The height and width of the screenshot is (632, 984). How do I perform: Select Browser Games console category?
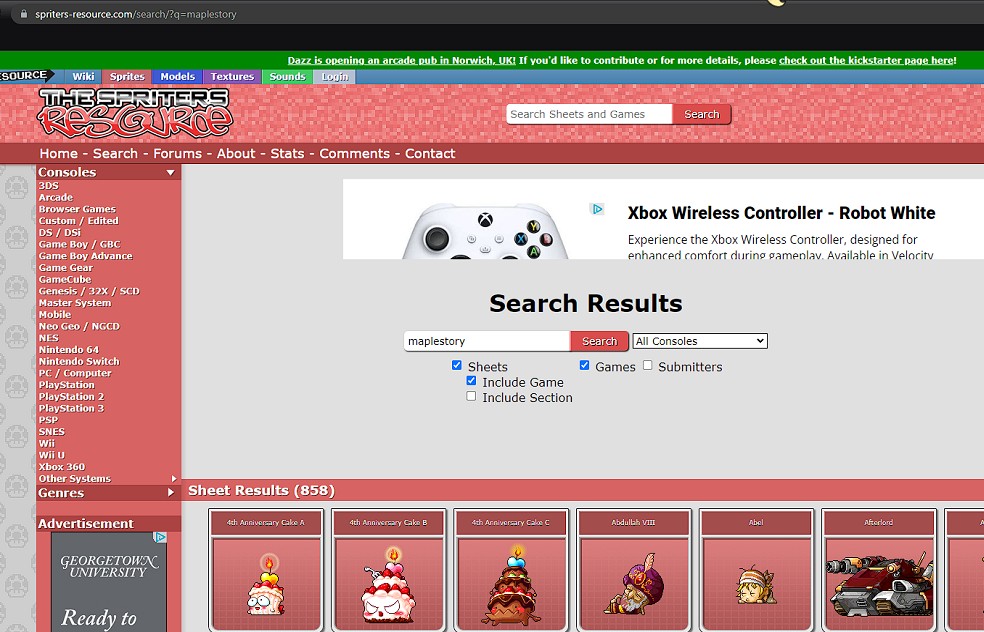77,209
